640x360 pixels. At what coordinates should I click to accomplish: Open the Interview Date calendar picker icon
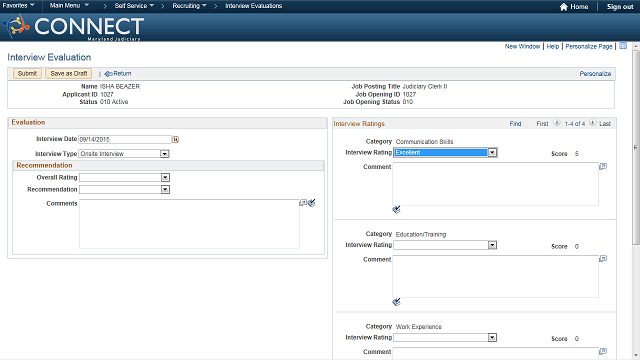pyautogui.click(x=176, y=140)
